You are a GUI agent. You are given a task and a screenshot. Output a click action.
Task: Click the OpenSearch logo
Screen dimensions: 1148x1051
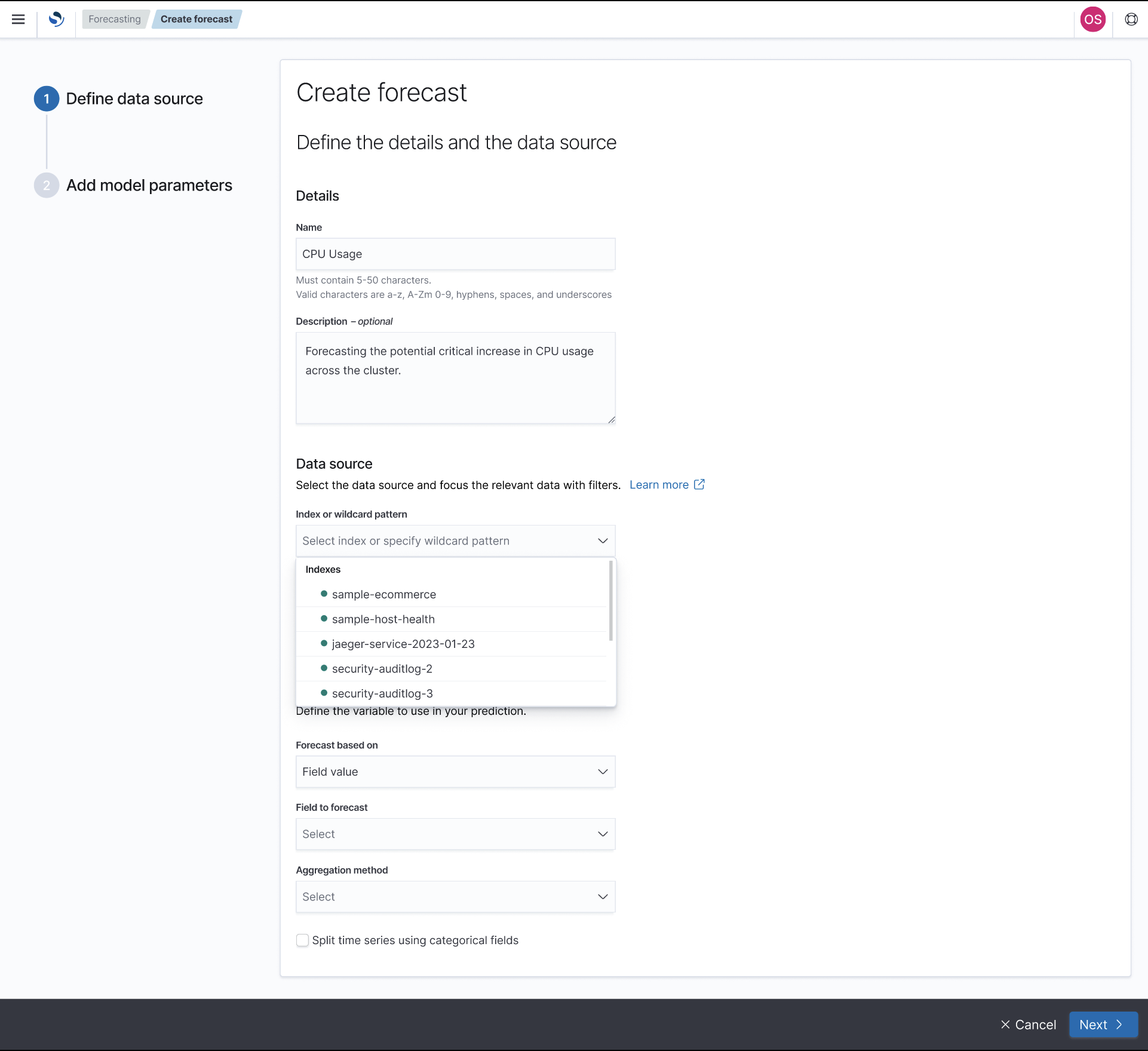pyautogui.click(x=57, y=19)
